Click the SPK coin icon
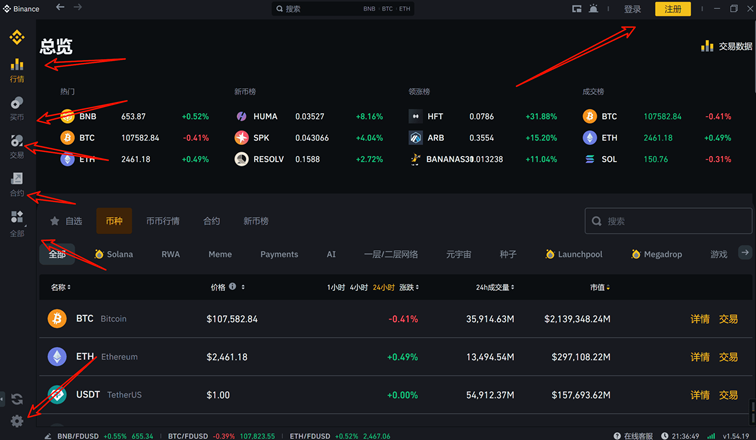756x440 pixels. 242,138
